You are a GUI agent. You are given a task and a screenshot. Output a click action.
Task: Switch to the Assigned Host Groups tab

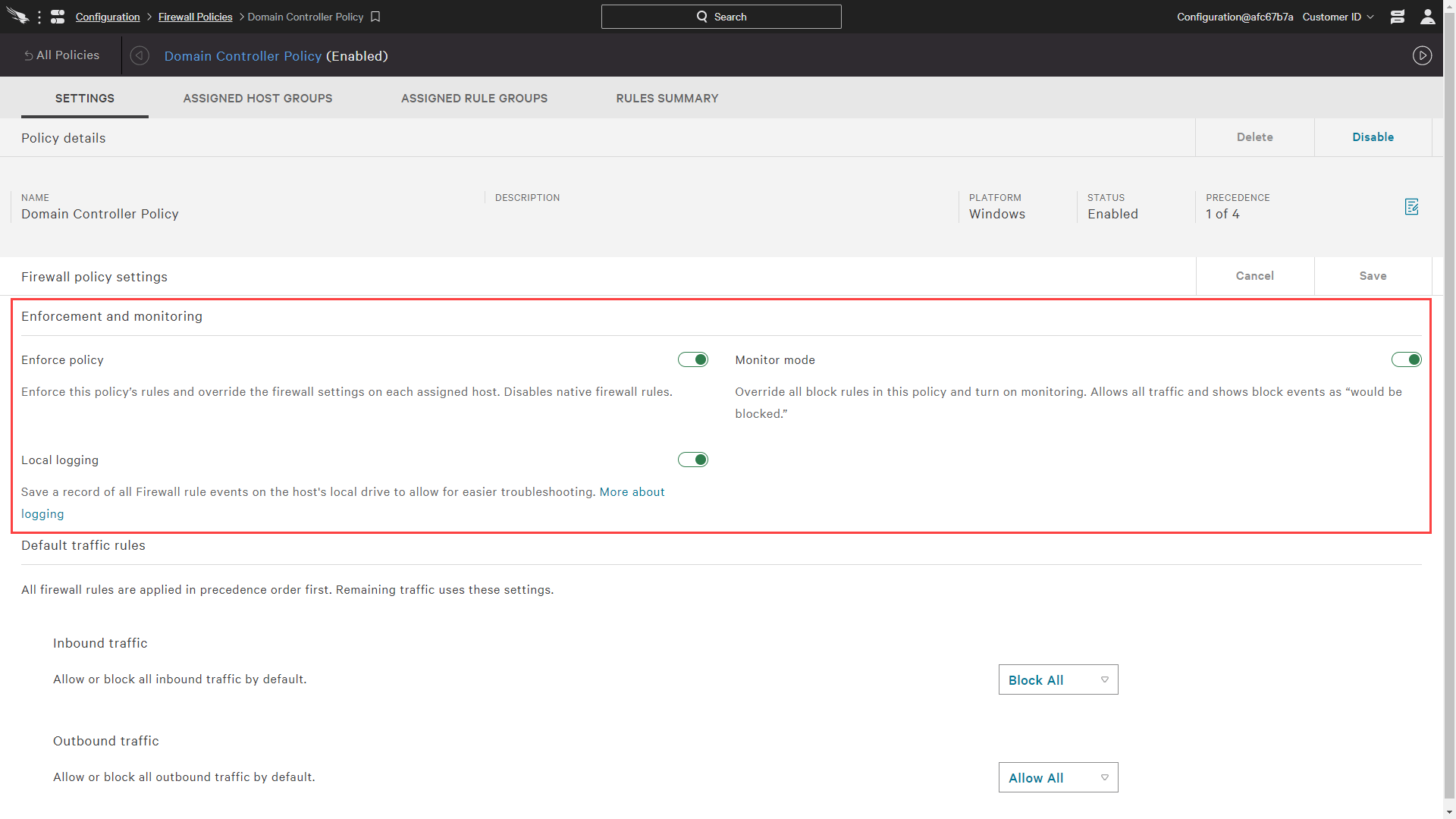coord(257,98)
